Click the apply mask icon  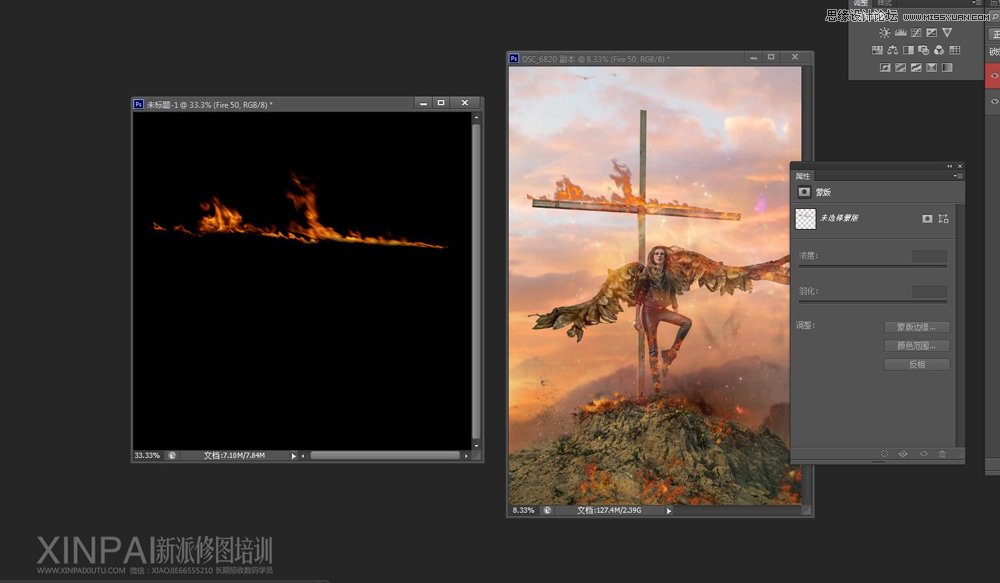click(903, 454)
